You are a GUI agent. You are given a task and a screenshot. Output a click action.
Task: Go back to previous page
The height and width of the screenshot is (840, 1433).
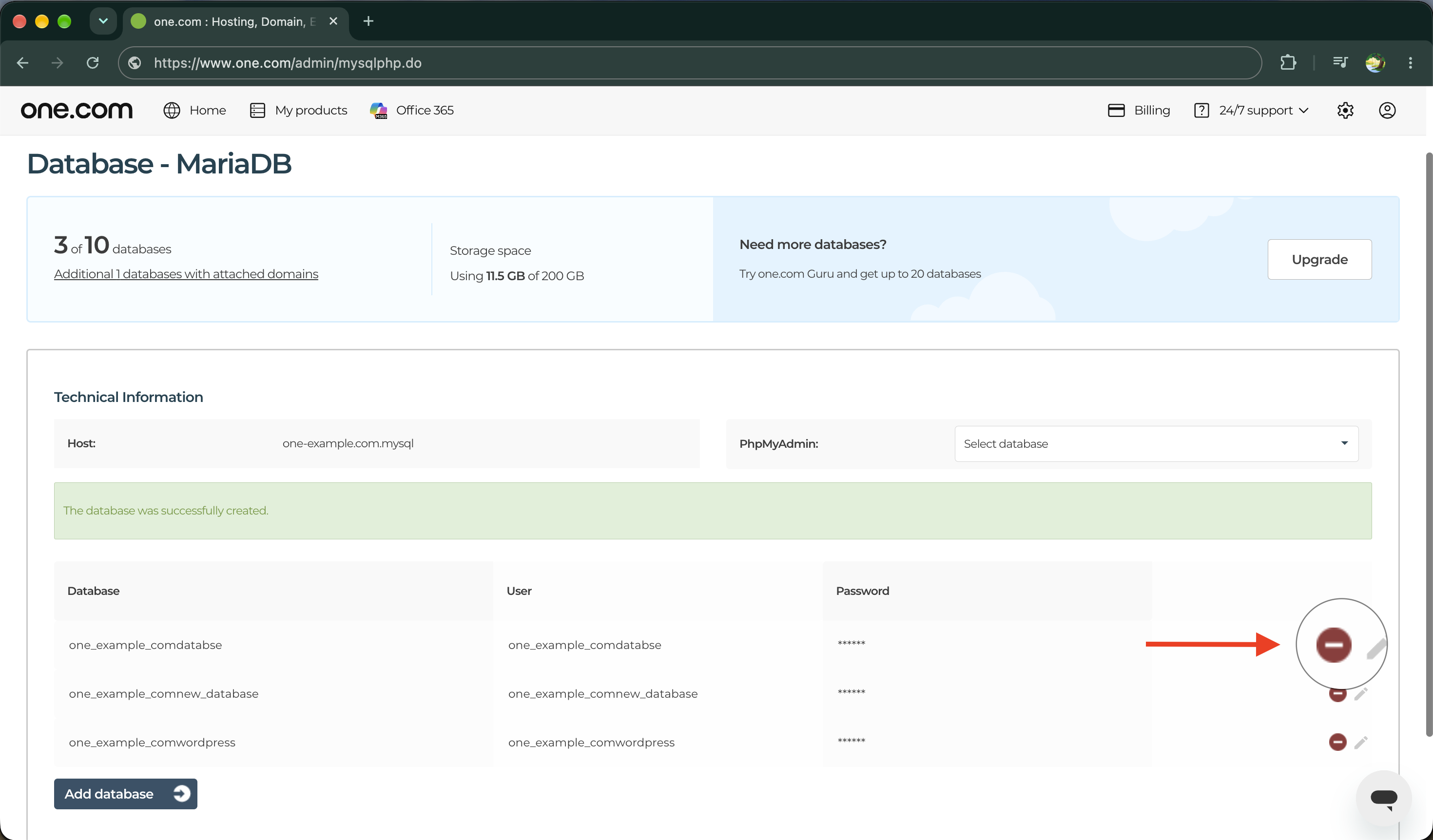point(23,62)
